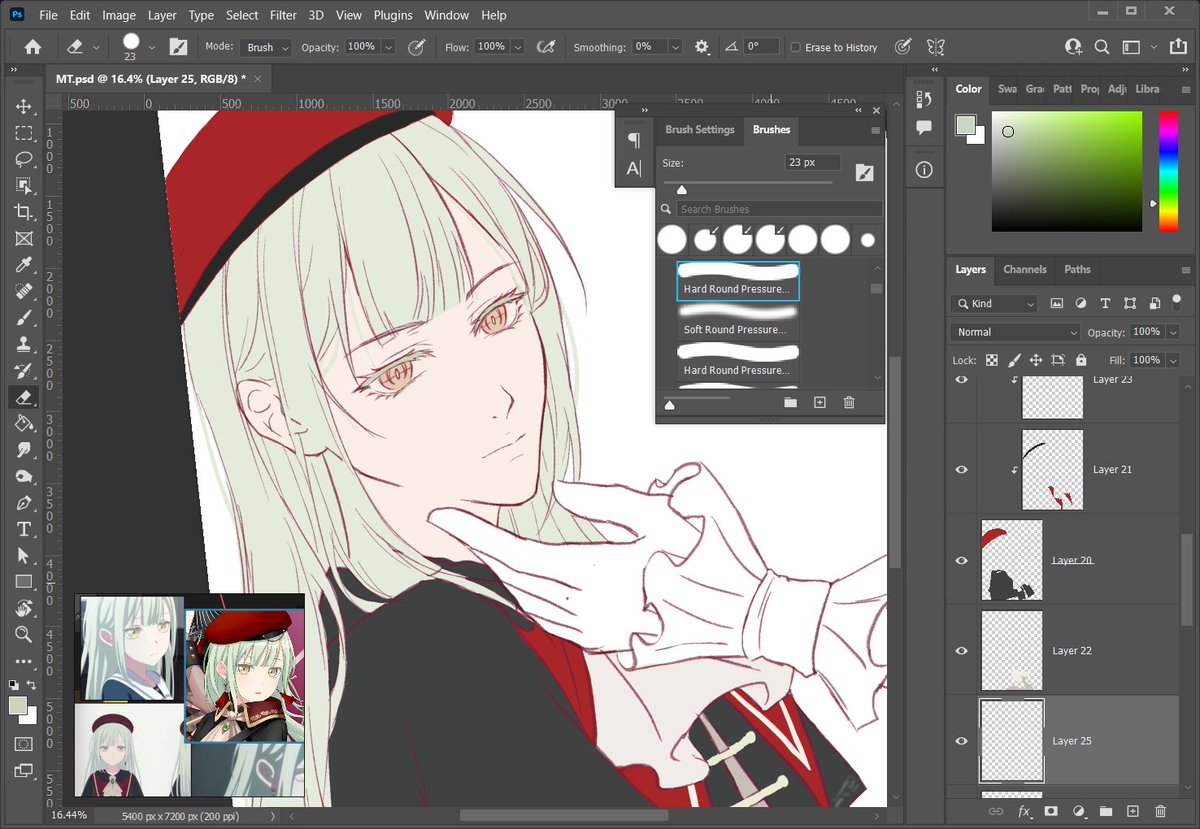Switch to the Channels tab
Image resolution: width=1200 pixels, height=829 pixels.
tap(1024, 269)
